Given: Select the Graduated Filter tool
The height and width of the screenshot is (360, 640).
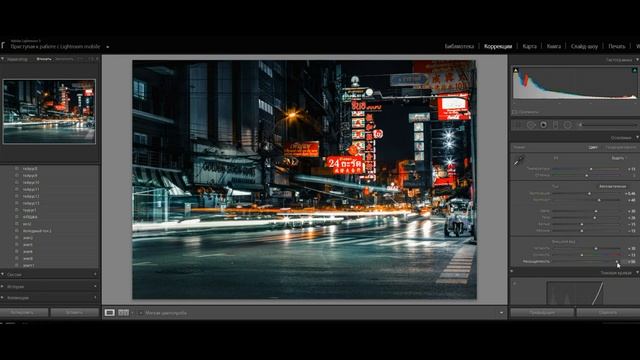Looking at the screenshot, I should 555,125.
